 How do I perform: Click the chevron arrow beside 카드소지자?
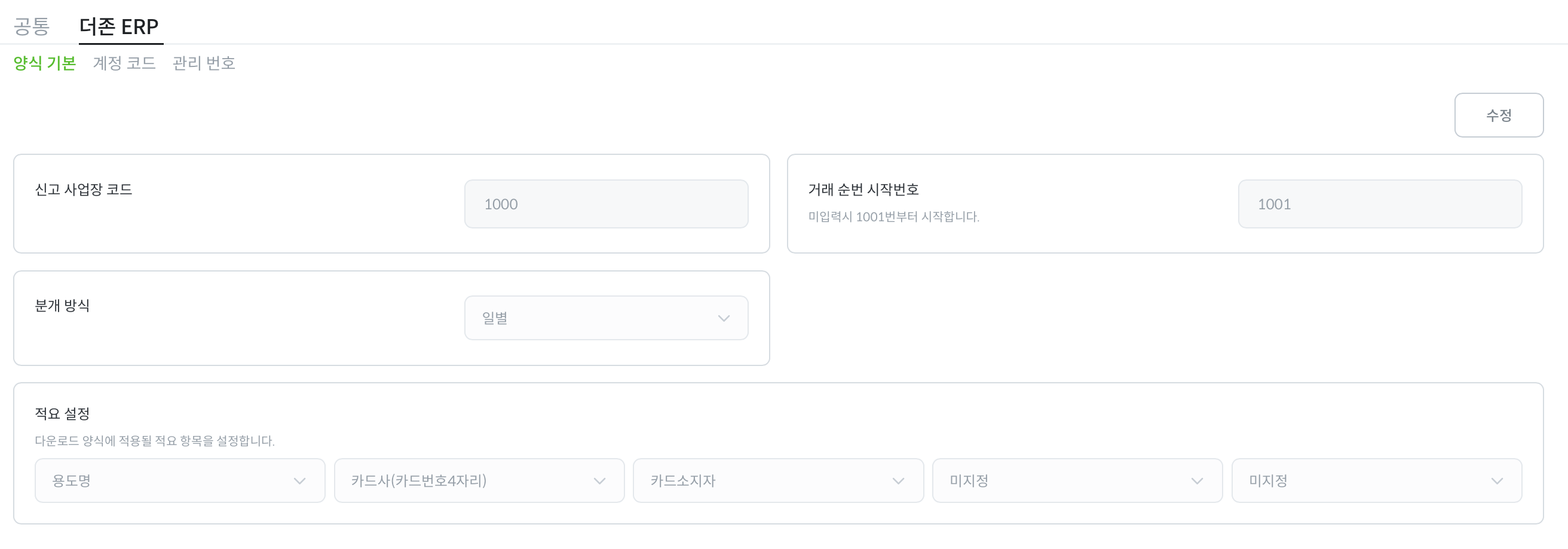tap(898, 481)
